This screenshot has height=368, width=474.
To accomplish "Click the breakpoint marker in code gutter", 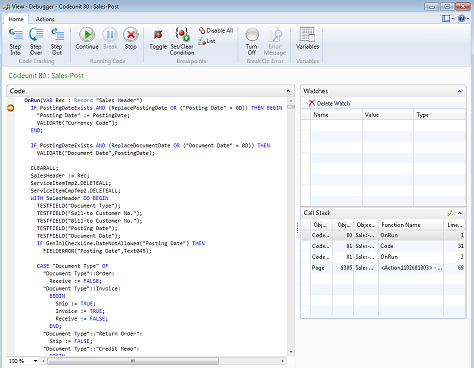I will 11,108.
